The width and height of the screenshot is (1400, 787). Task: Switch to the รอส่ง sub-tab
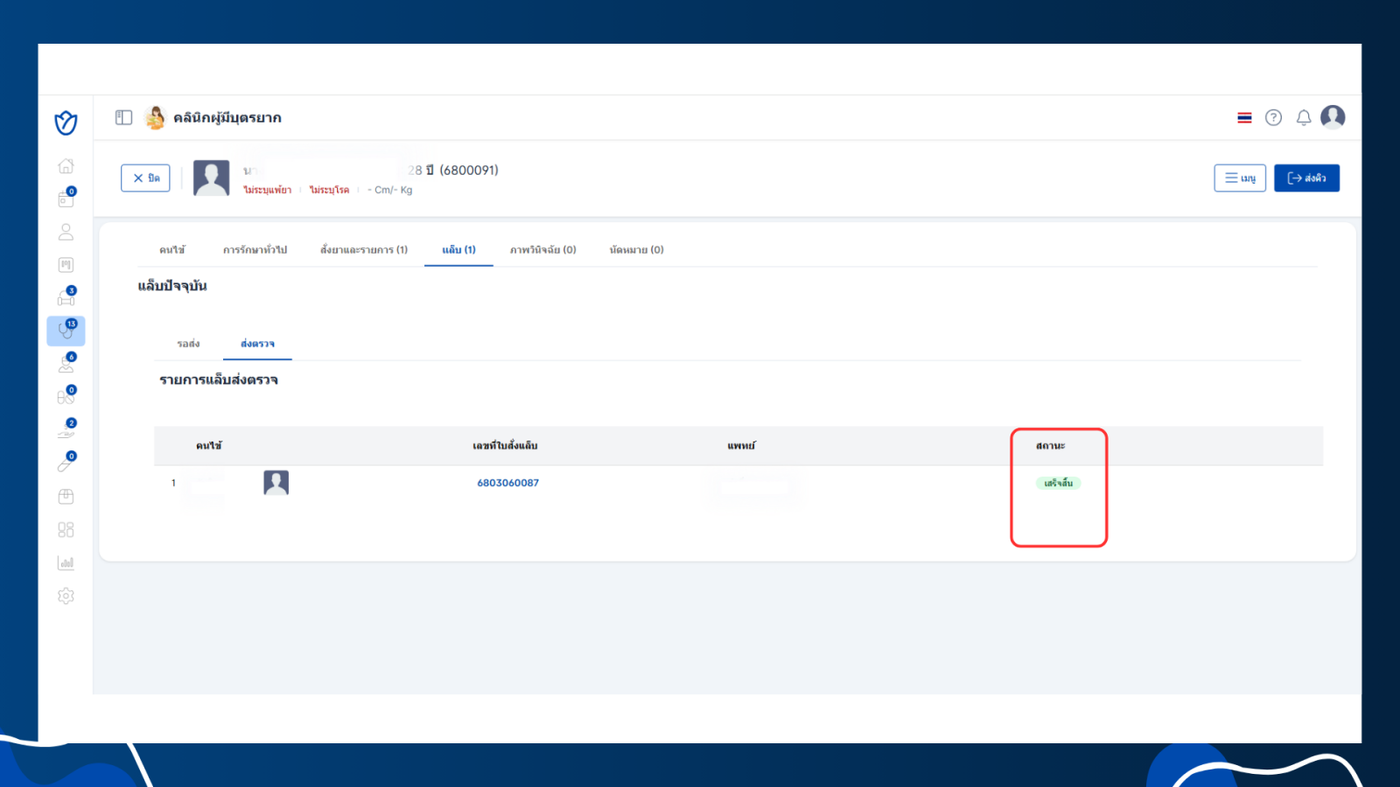coord(188,344)
